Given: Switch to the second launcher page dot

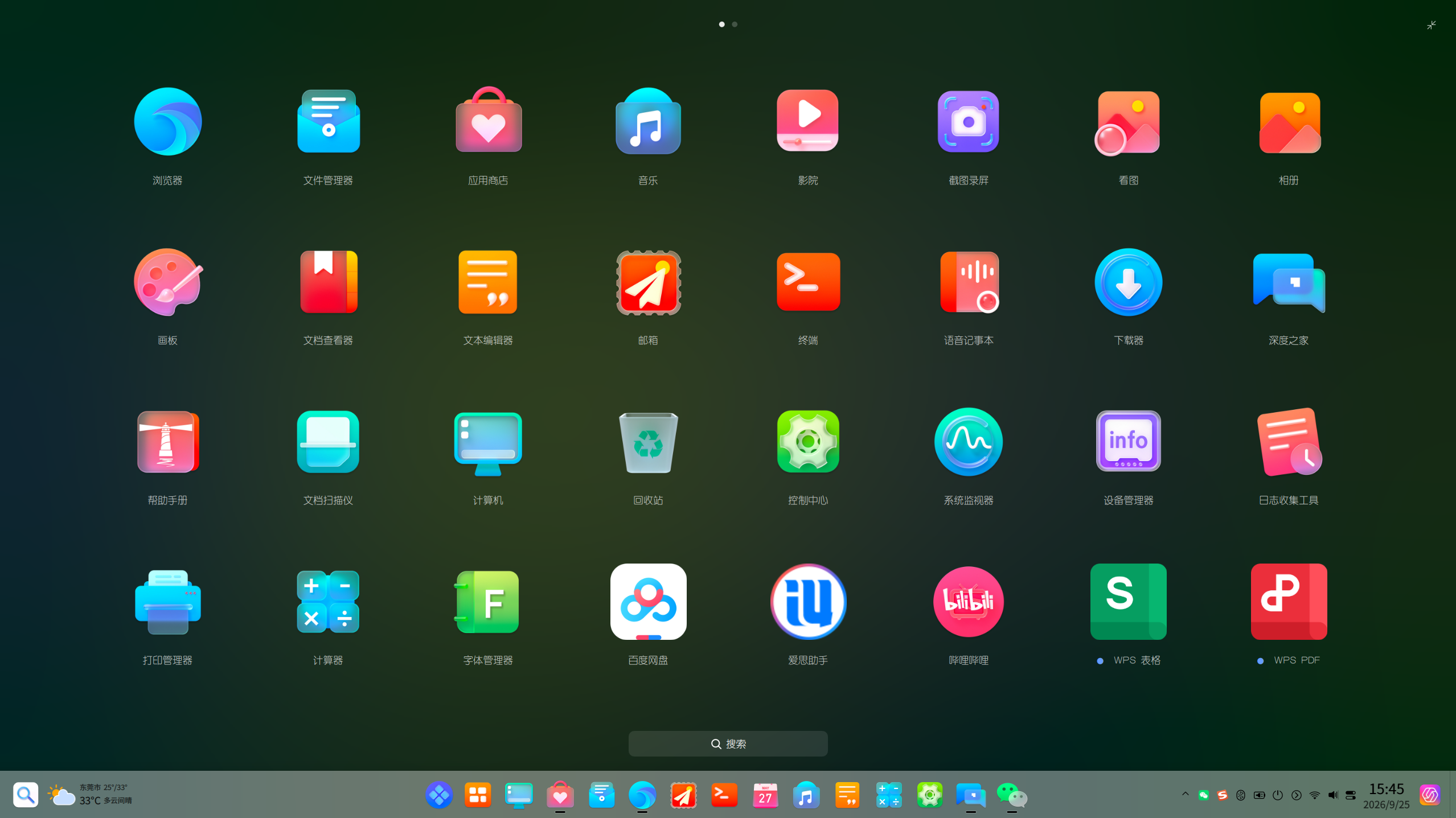Looking at the screenshot, I should point(735,24).
